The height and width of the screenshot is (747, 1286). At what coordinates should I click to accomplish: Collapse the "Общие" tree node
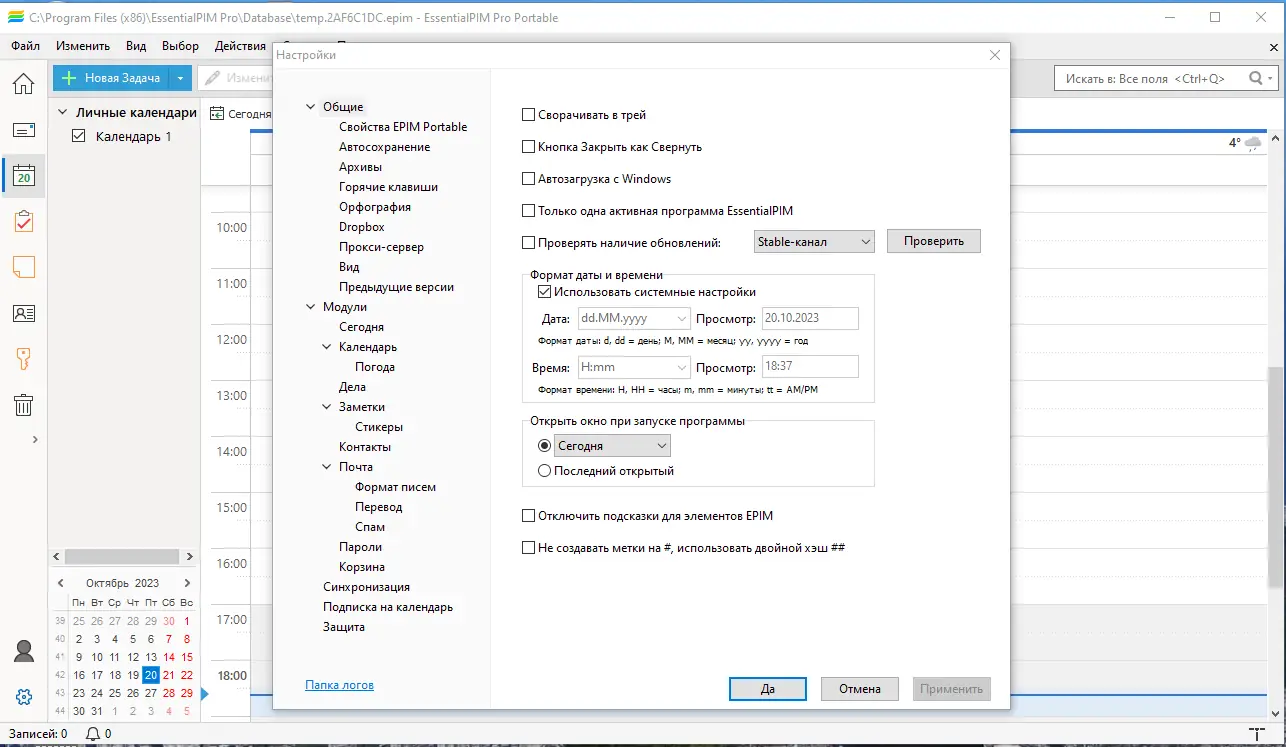point(311,107)
